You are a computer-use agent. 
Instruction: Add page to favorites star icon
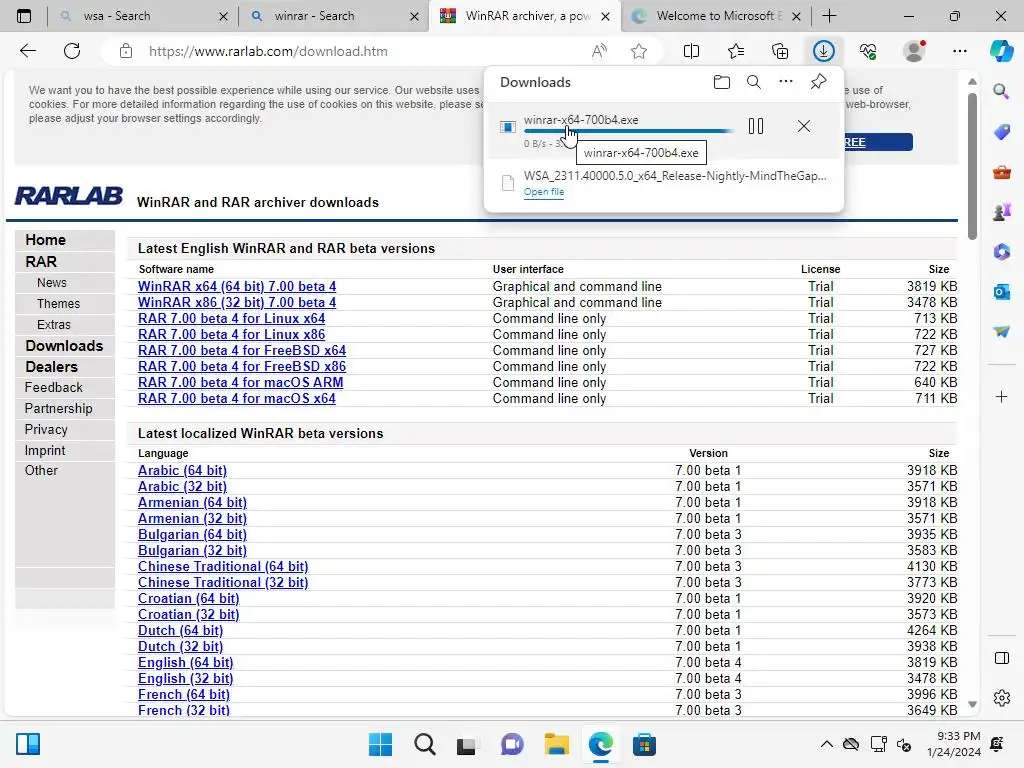point(639,51)
